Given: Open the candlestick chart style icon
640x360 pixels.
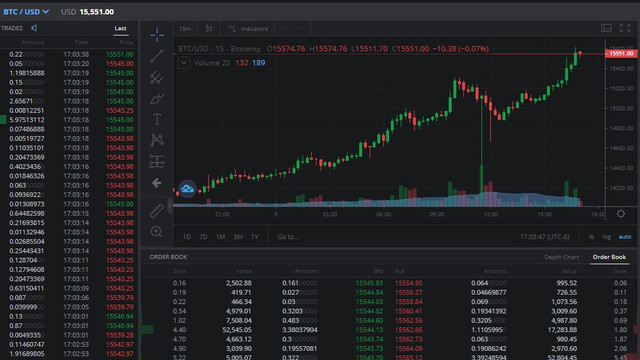Looking at the screenshot, I should coord(209,29).
